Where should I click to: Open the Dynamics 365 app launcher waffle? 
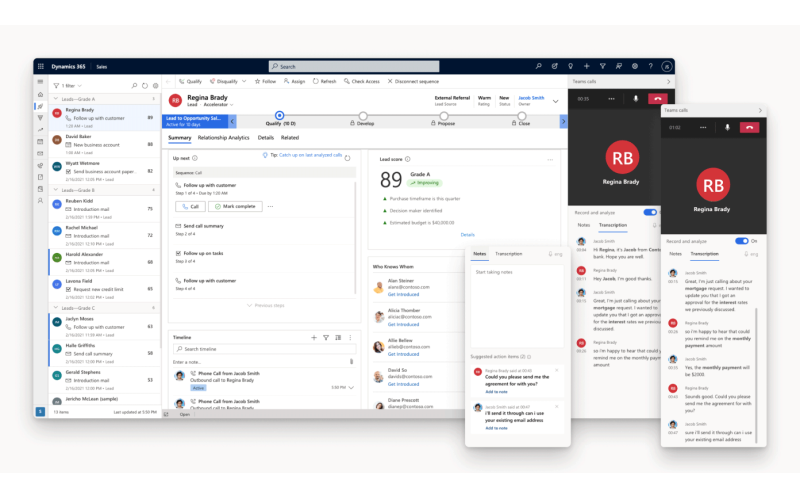pyautogui.click(x=41, y=66)
